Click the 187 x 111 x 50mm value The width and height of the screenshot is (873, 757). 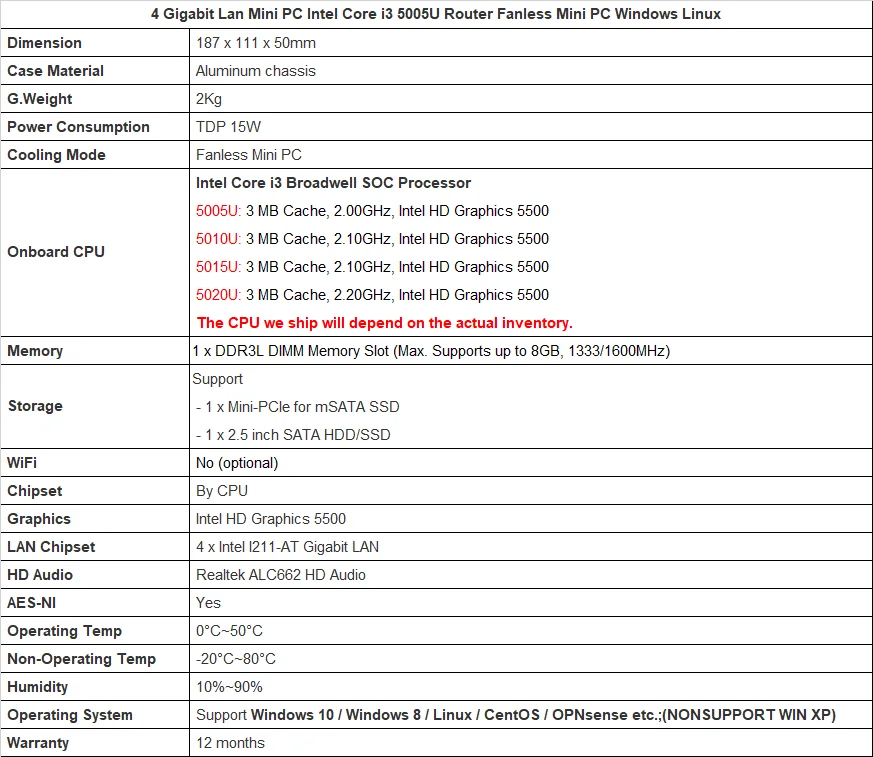[x=256, y=43]
